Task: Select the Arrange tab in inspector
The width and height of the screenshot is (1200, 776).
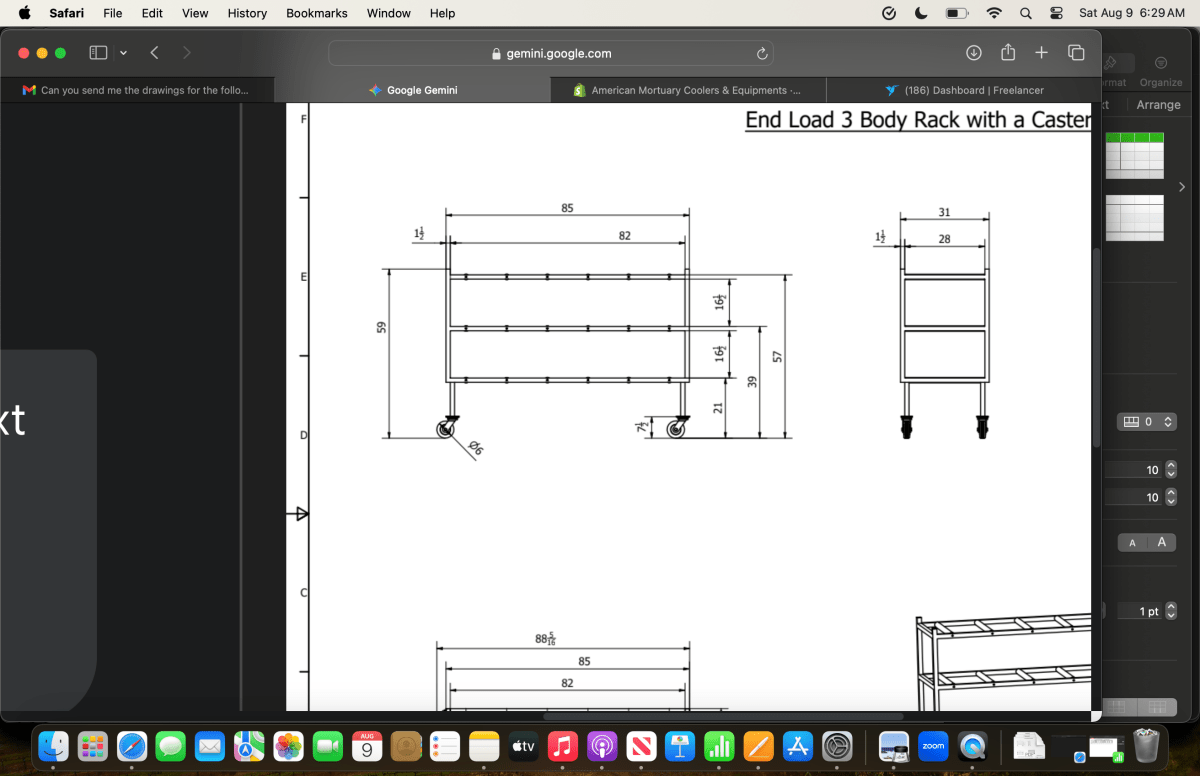Action: 1158,105
